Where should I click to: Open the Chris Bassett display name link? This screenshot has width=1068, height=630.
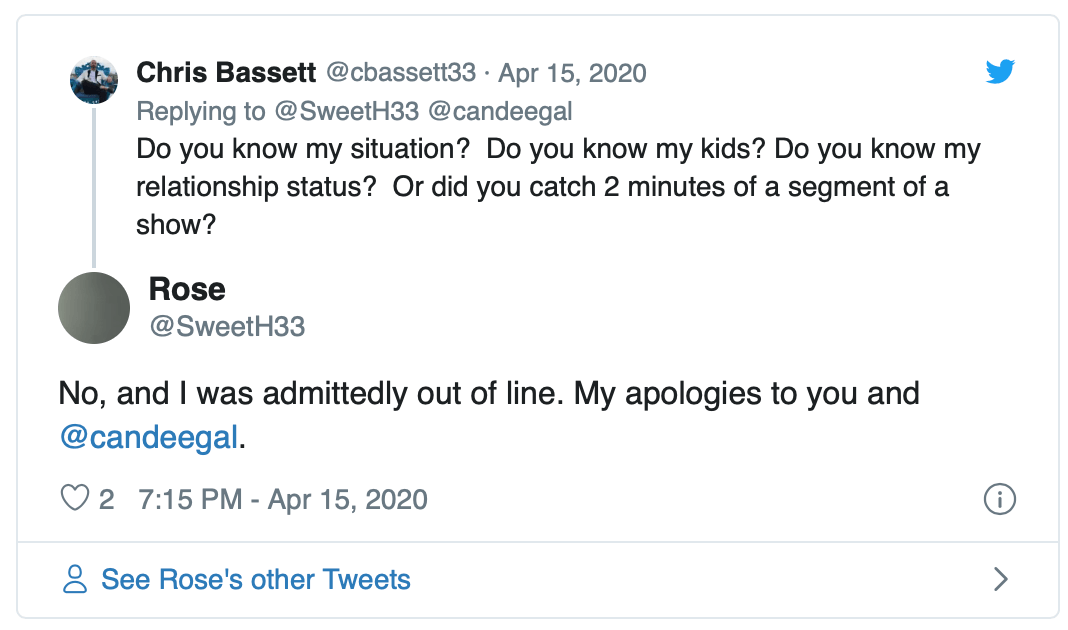click(226, 73)
